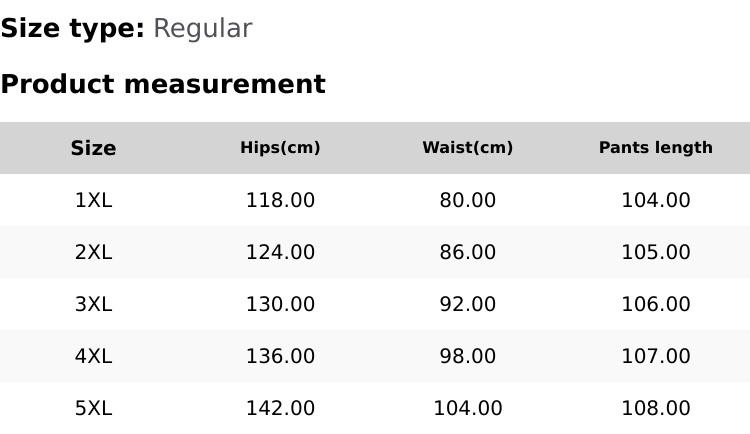Click the 86.00 waist value

coord(467,252)
